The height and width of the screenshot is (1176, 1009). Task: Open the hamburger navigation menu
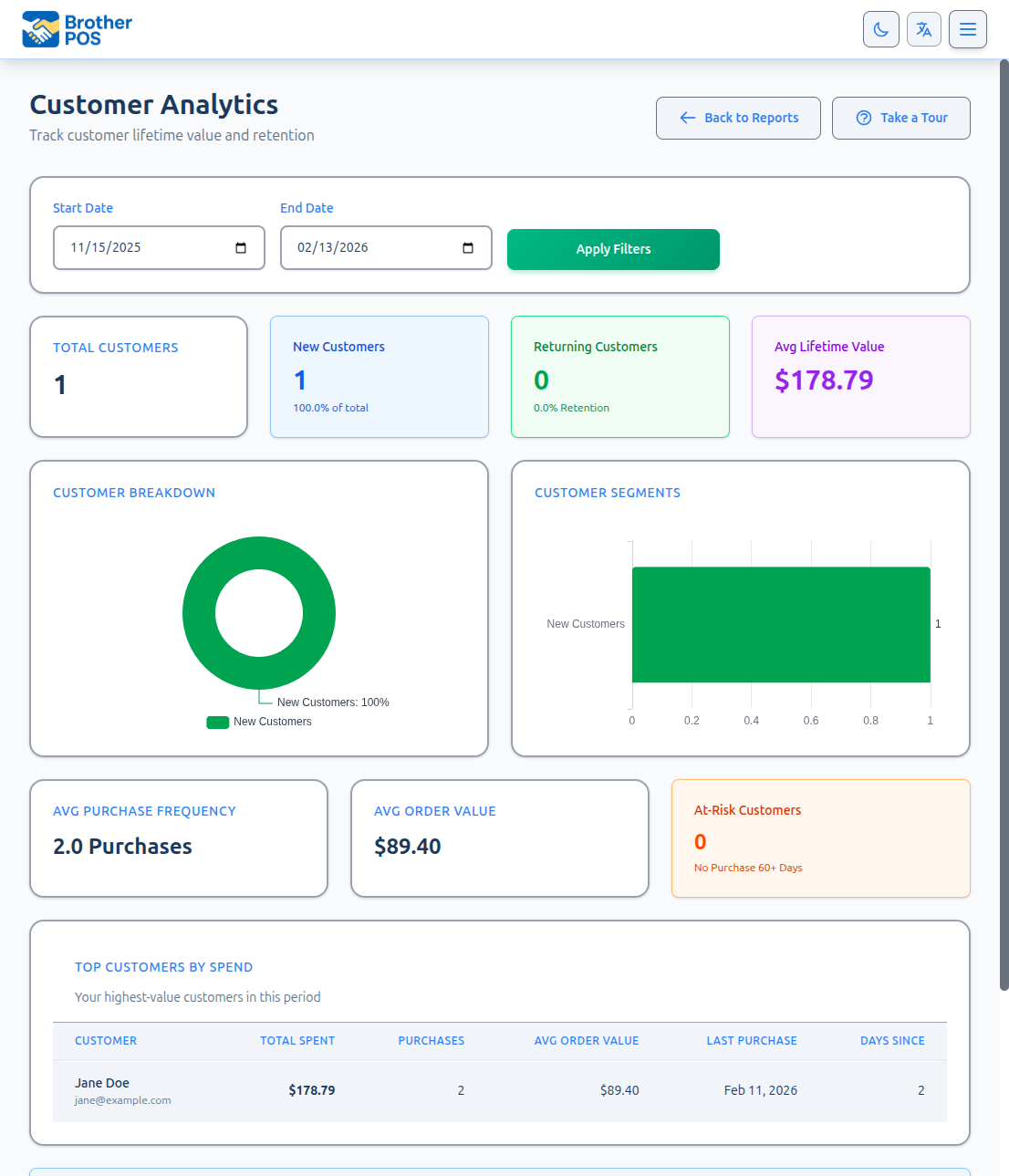coord(967,28)
